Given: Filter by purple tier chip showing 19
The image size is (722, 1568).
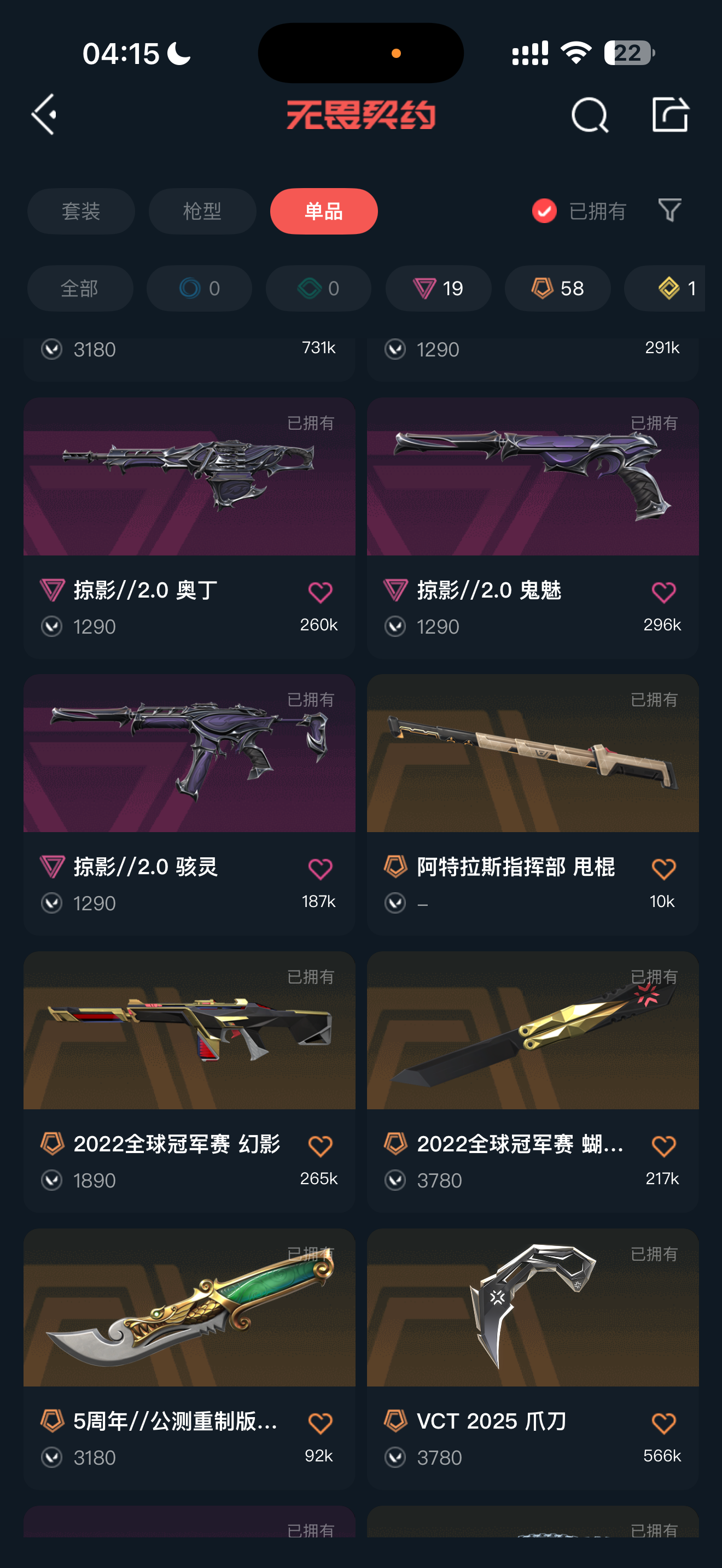Looking at the screenshot, I should (438, 288).
